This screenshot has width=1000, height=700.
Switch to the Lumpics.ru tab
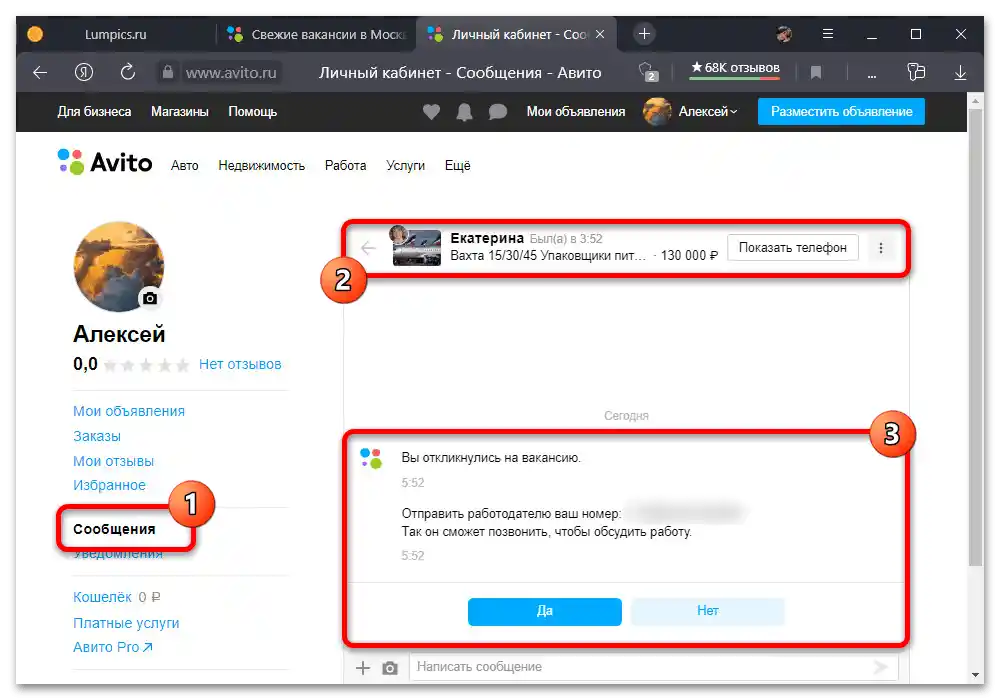click(115, 34)
